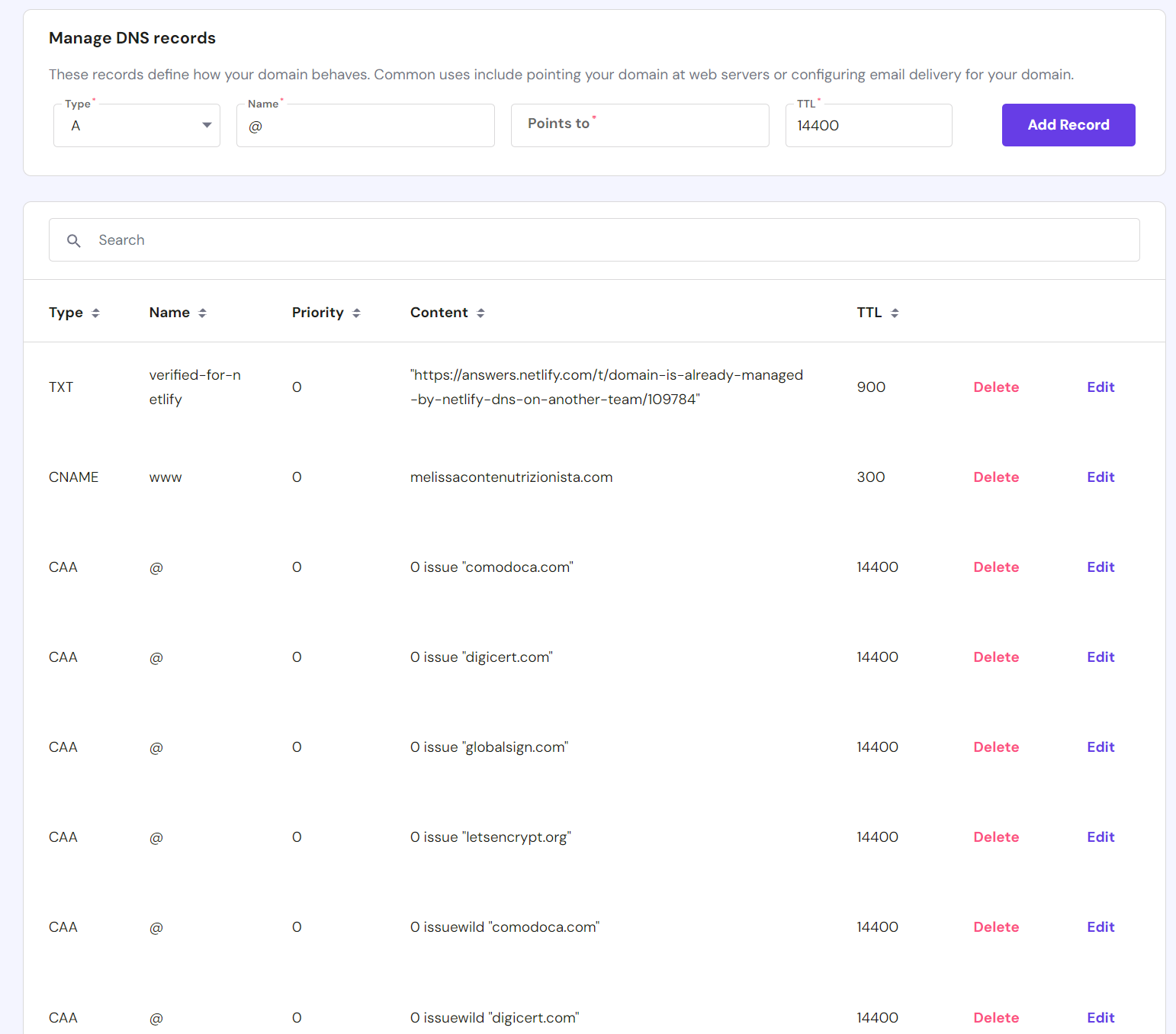Delete the CAA issue globalsign.com record
1176x1034 pixels.
996,747
